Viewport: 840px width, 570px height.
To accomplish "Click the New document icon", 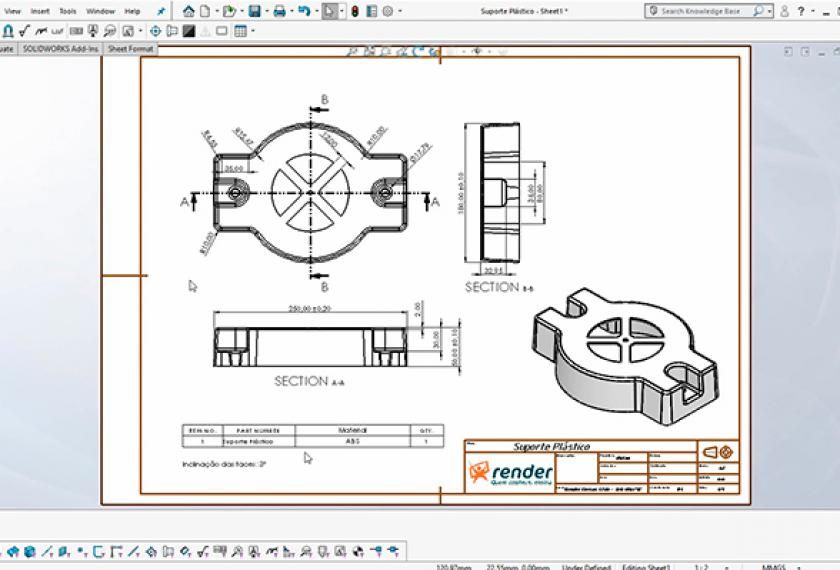I will [205, 11].
